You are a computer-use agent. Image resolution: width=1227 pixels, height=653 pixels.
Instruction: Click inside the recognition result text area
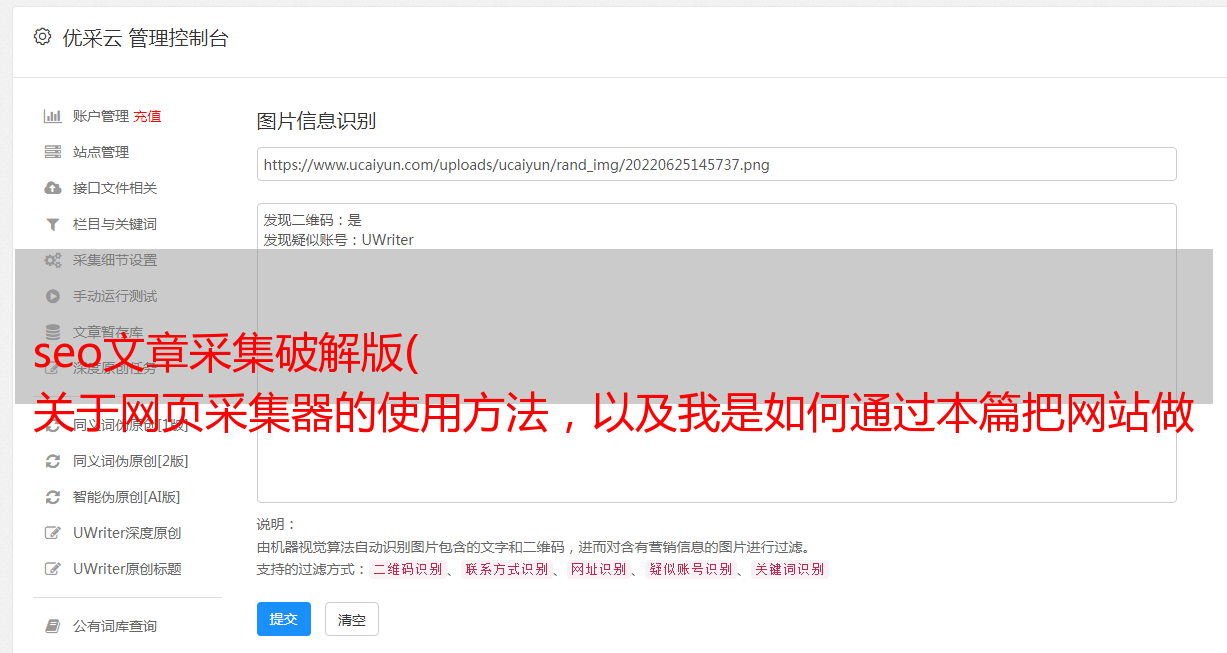click(716, 352)
